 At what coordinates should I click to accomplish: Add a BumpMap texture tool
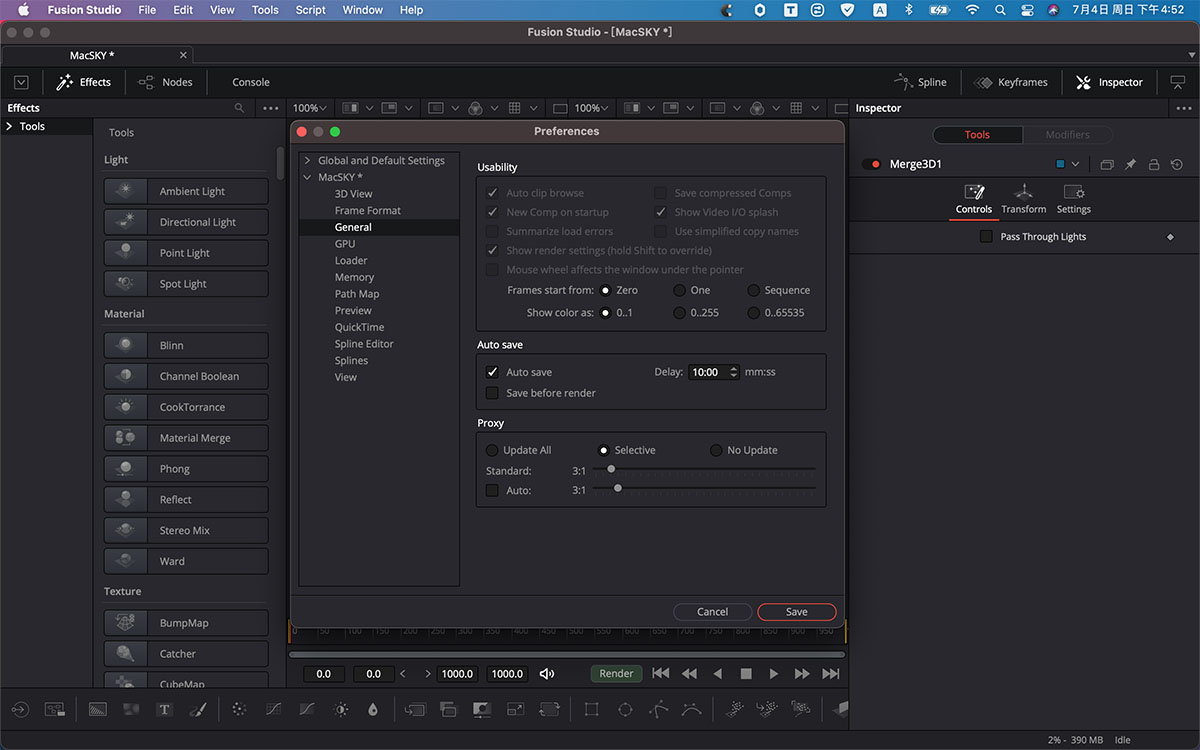pyautogui.click(x=186, y=623)
